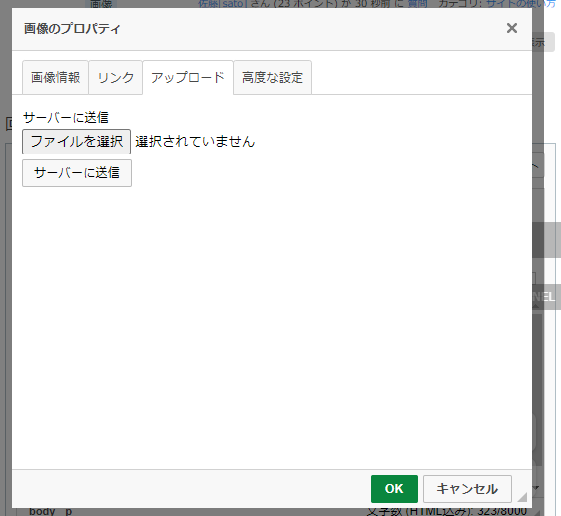Image resolution: width=561 pixels, height=516 pixels.
Task: Click the ファイルを選択 file chooser button
Action: pyautogui.click(x=77, y=141)
